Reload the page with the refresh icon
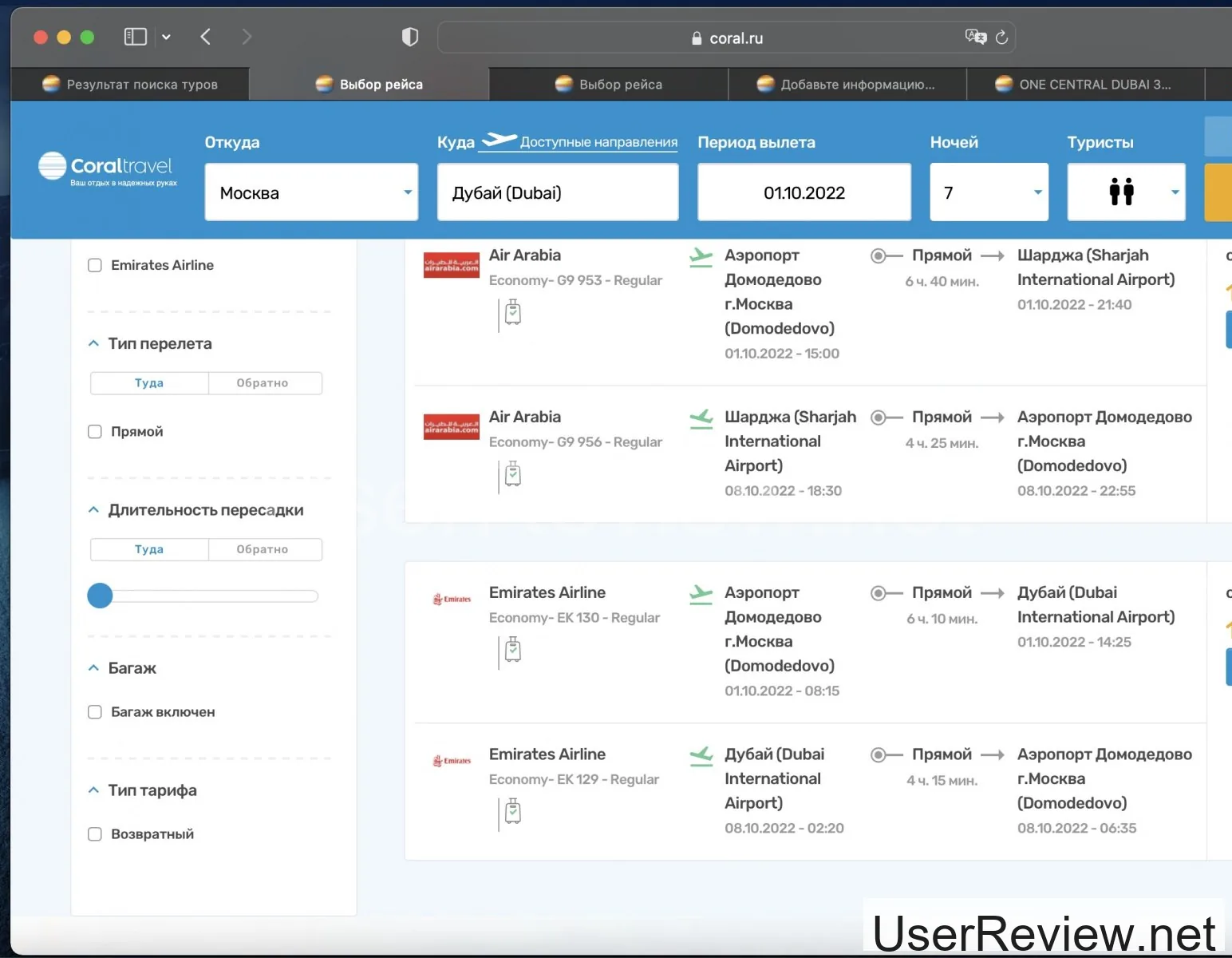 pos(1002,38)
